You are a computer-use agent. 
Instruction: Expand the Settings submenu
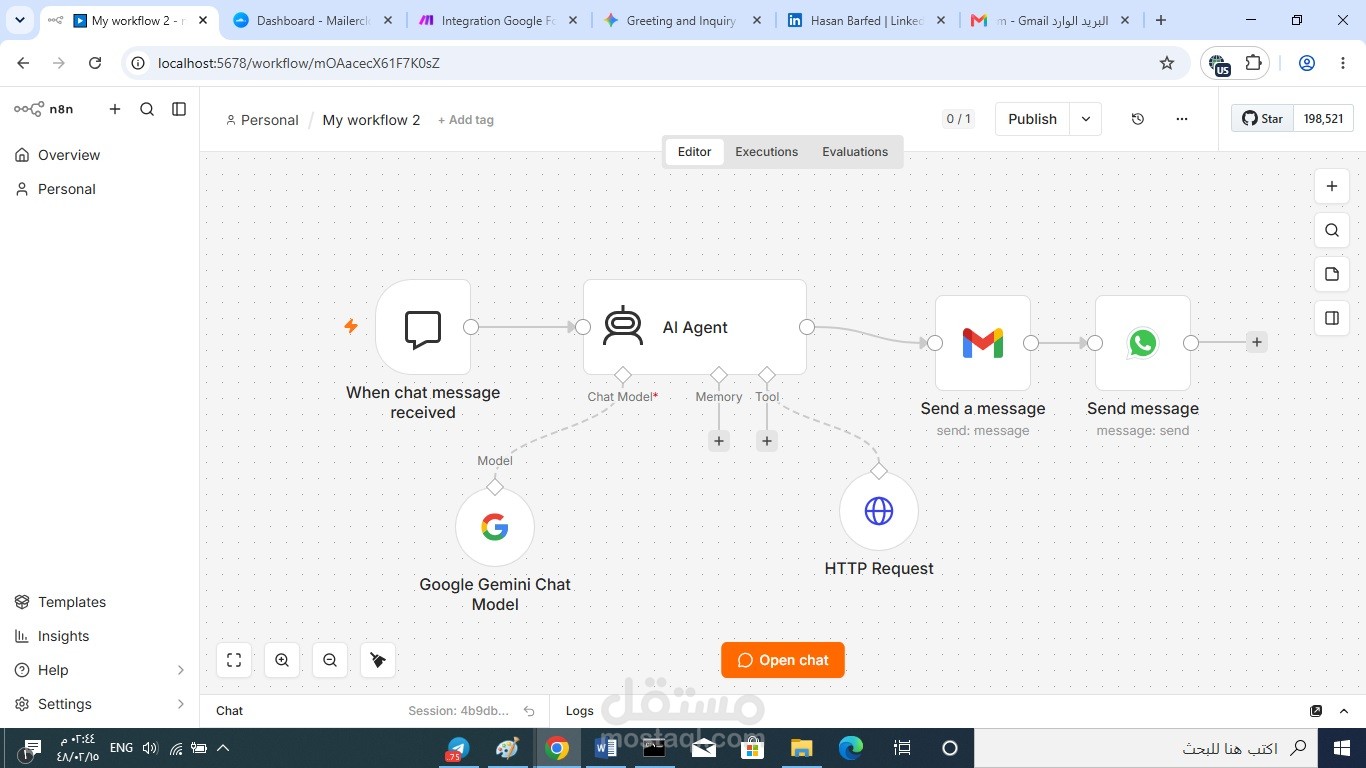coord(181,704)
